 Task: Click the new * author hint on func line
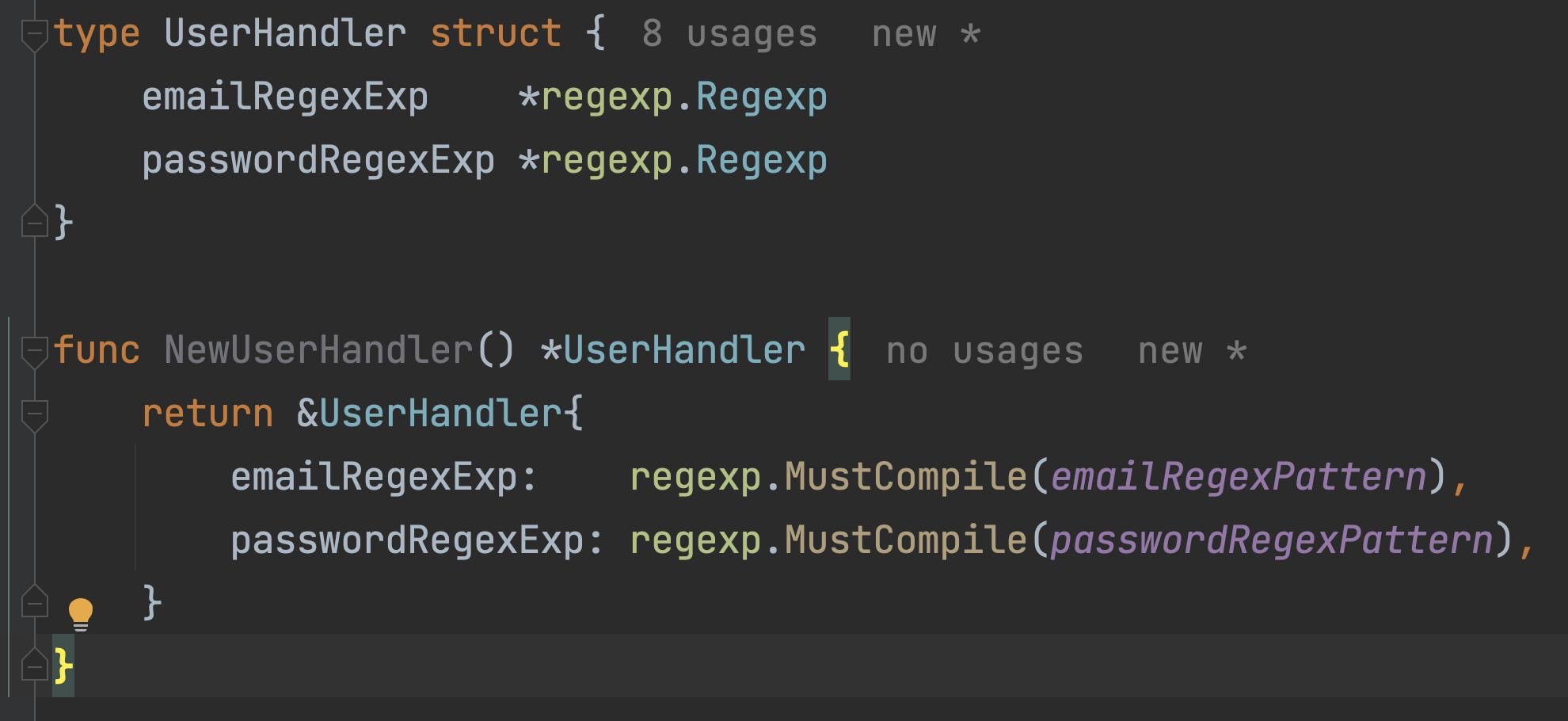pyautogui.click(x=1193, y=351)
